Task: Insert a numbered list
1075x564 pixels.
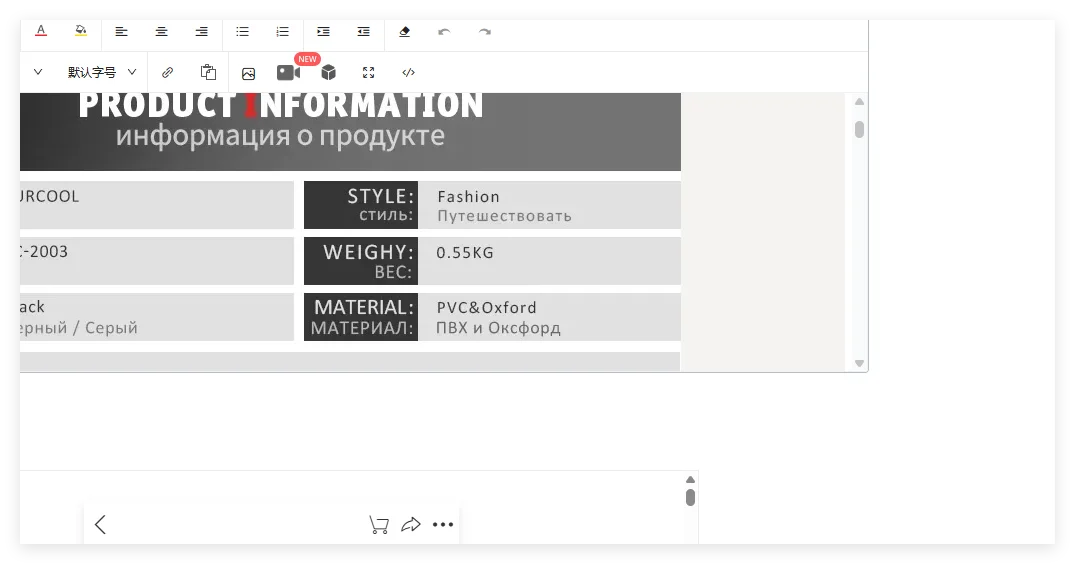Action: pyautogui.click(x=282, y=32)
